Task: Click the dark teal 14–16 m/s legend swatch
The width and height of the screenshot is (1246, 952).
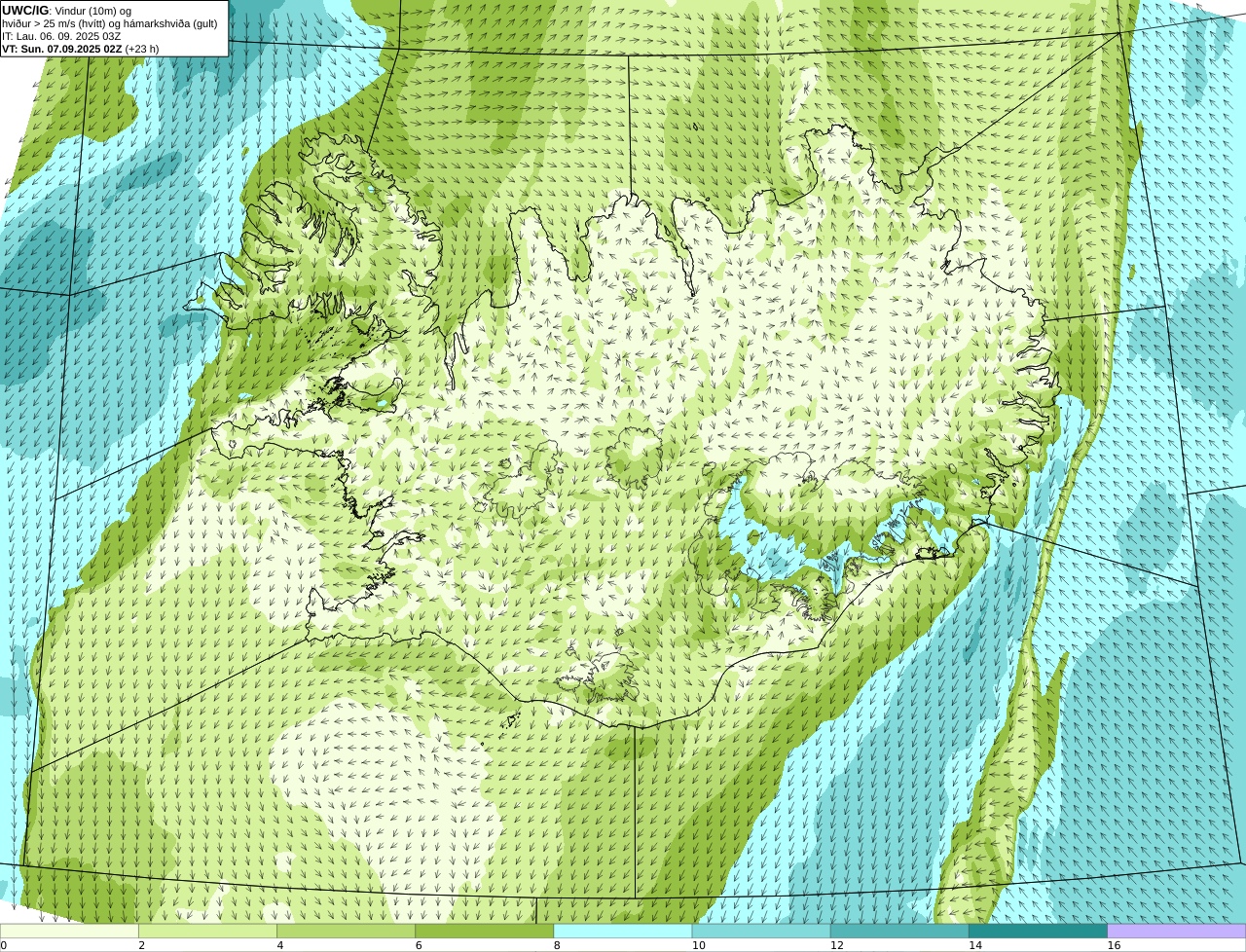Action: 1038,931
